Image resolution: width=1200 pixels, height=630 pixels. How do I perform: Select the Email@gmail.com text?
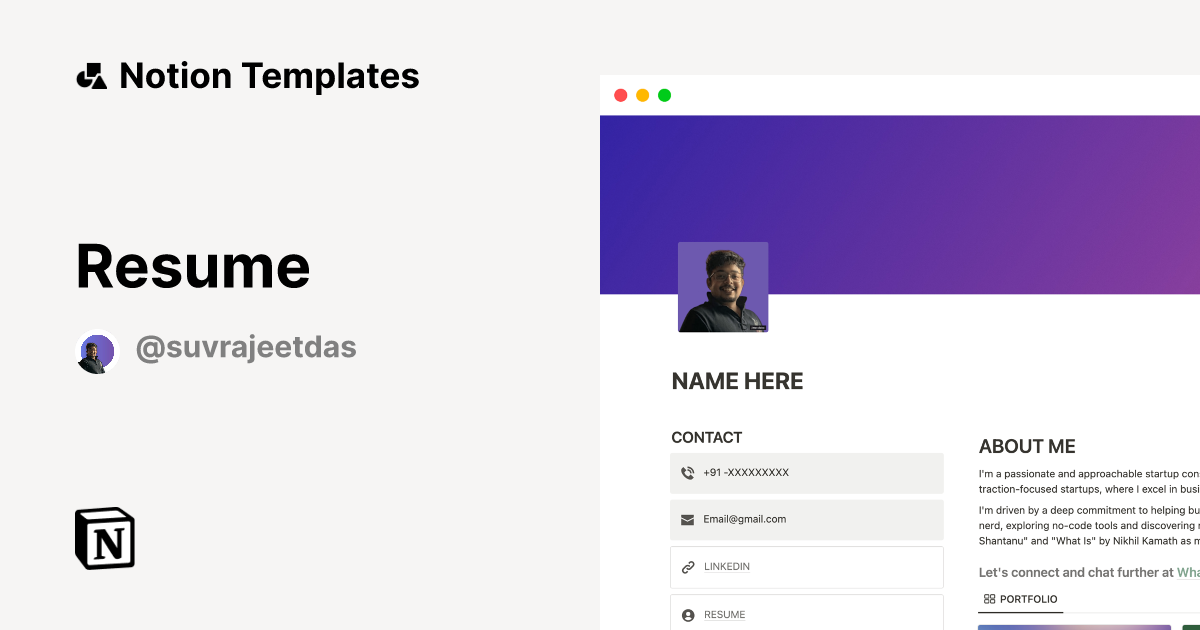tap(744, 520)
